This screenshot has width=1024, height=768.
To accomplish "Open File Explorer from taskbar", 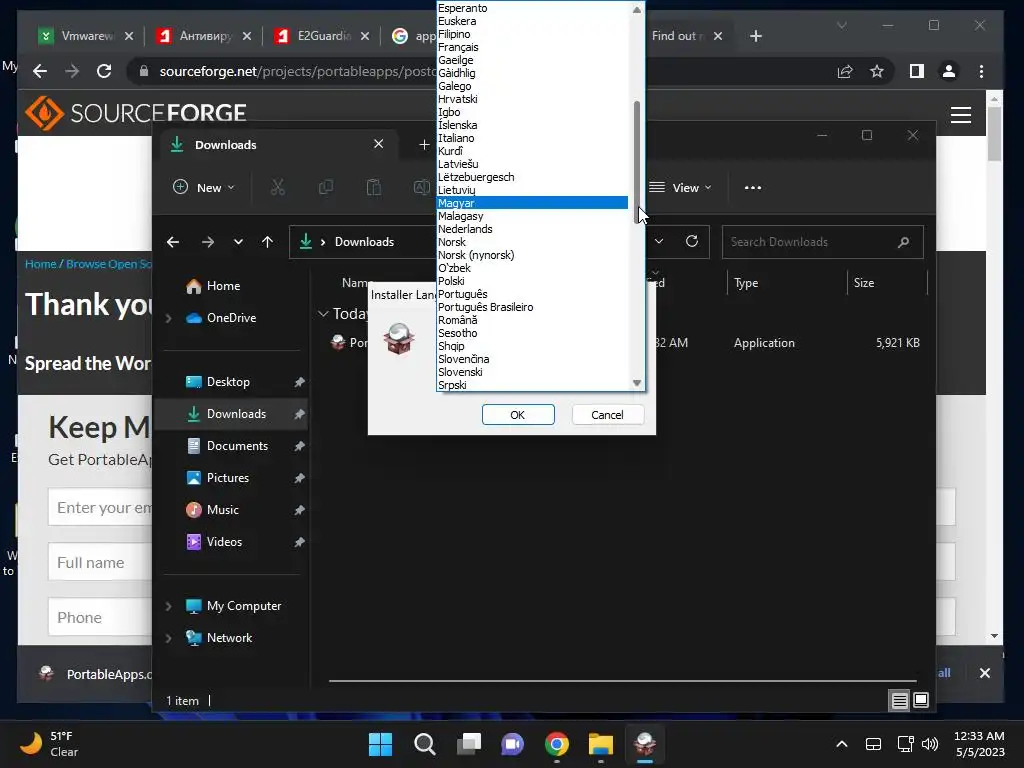I will (x=601, y=744).
